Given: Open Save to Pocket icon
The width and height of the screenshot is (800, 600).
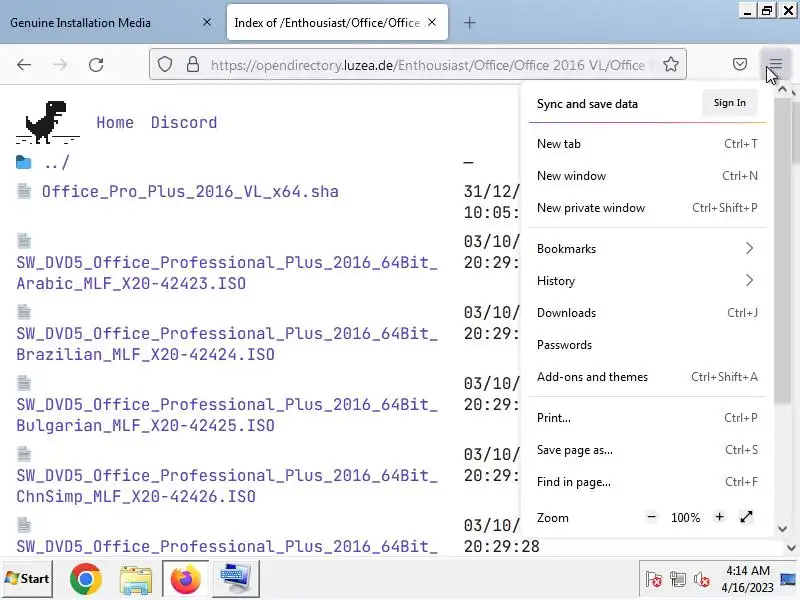Looking at the screenshot, I should [740, 64].
